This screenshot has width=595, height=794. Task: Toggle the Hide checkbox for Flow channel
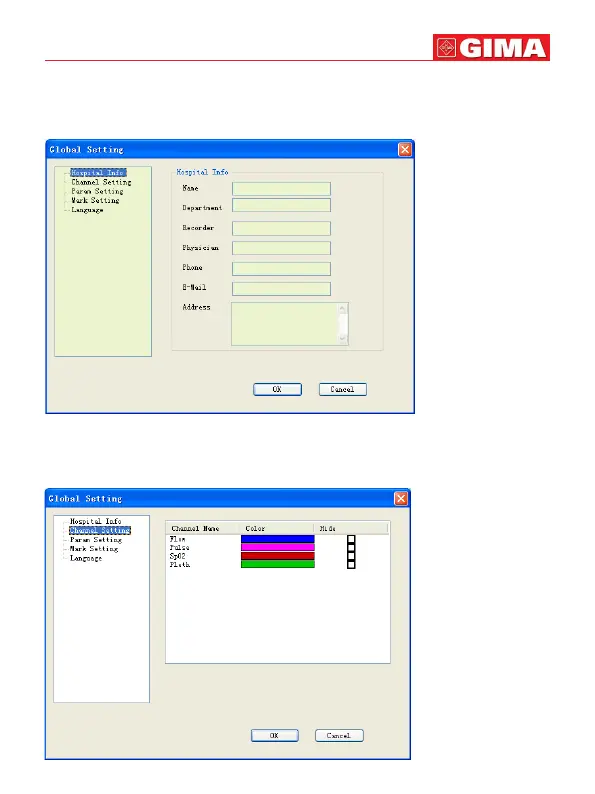pos(351,539)
